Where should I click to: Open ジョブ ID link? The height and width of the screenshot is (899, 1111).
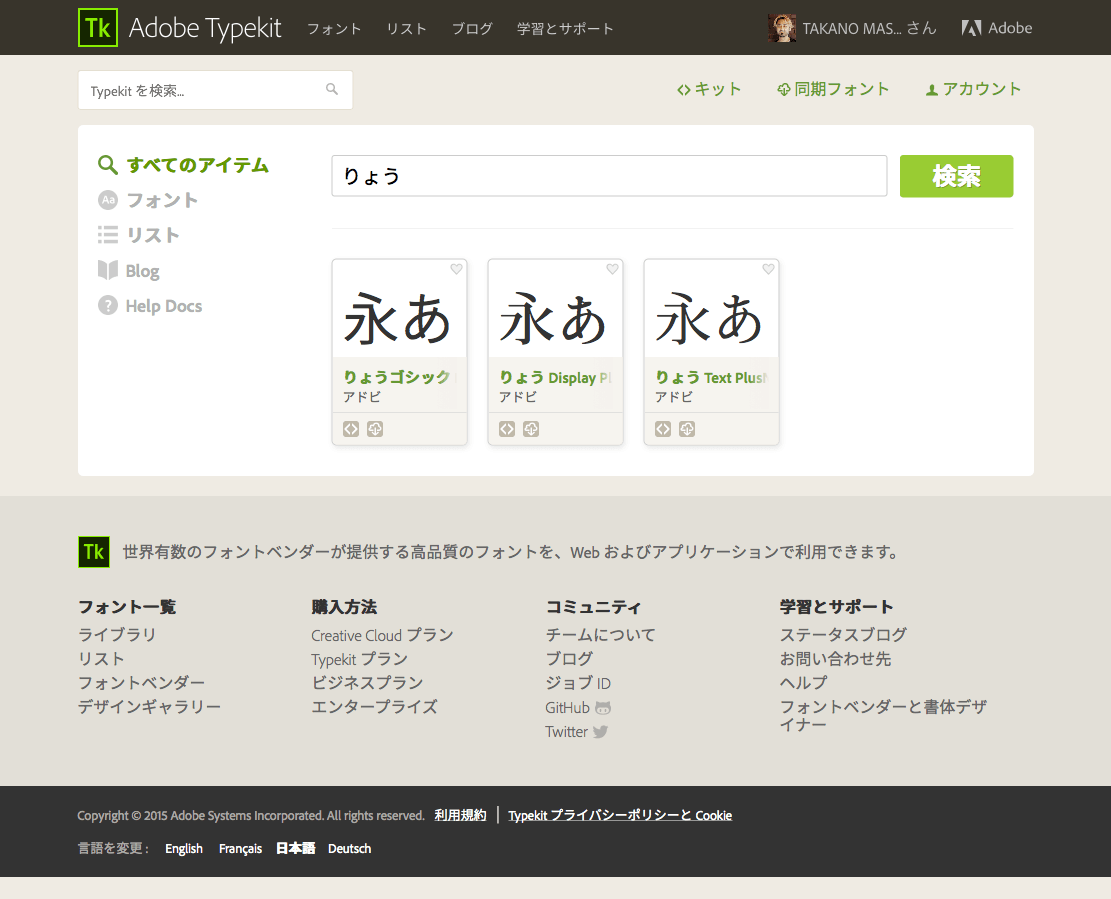pos(578,683)
